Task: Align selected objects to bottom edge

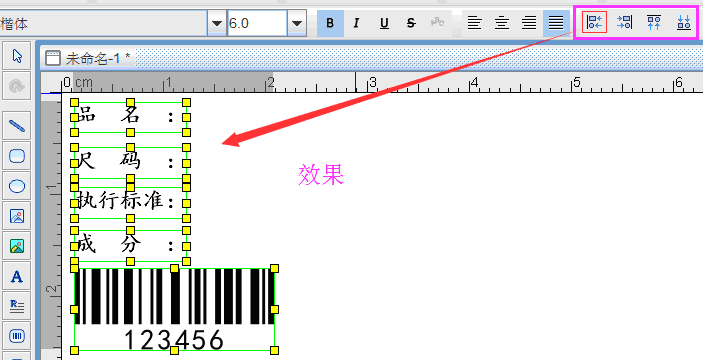Action: click(x=683, y=22)
